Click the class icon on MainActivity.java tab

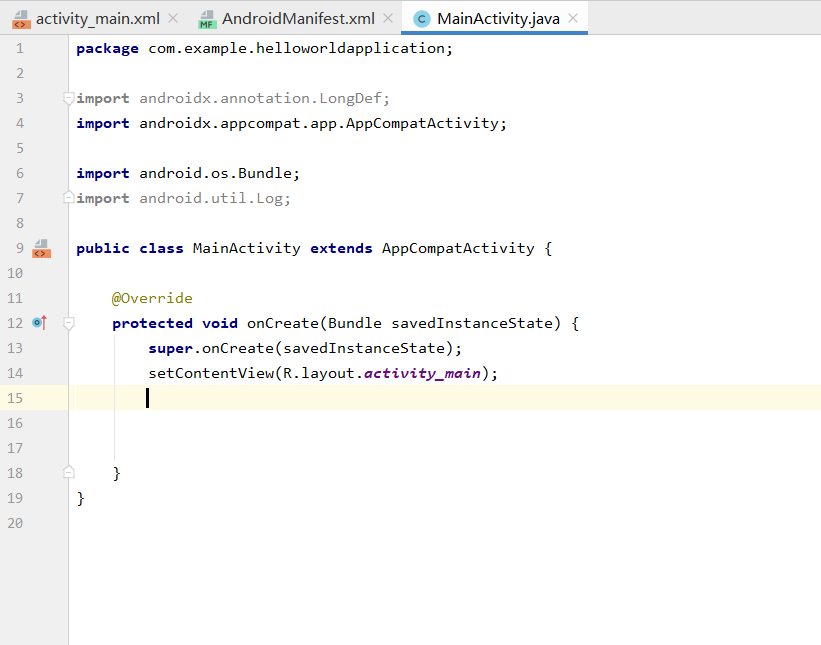[x=421, y=19]
